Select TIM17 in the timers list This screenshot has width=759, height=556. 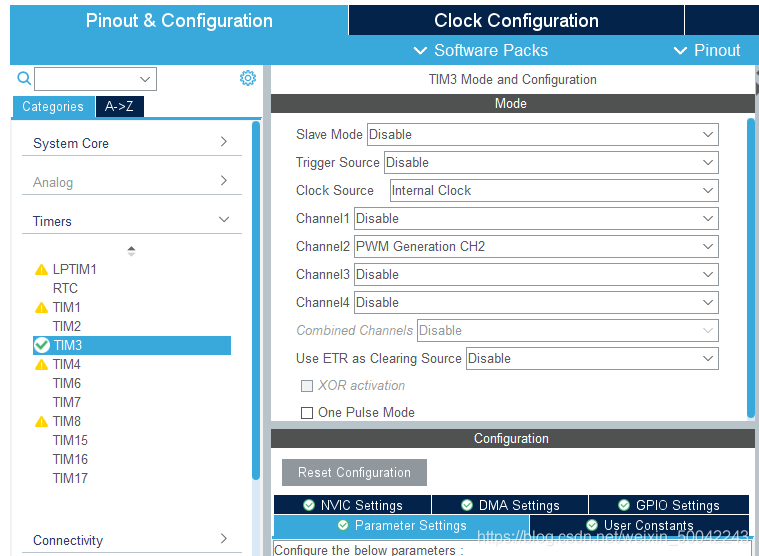tap(70, 479)
